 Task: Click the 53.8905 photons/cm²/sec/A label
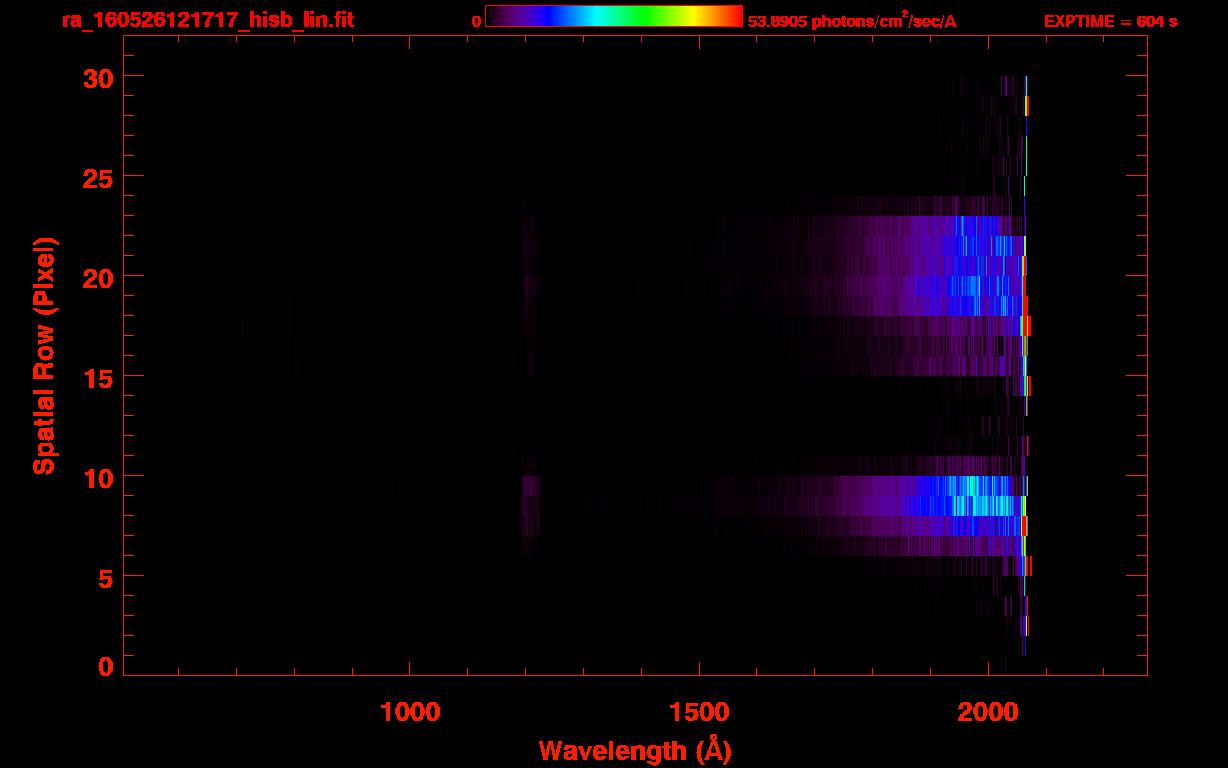[x=852, y=21]
